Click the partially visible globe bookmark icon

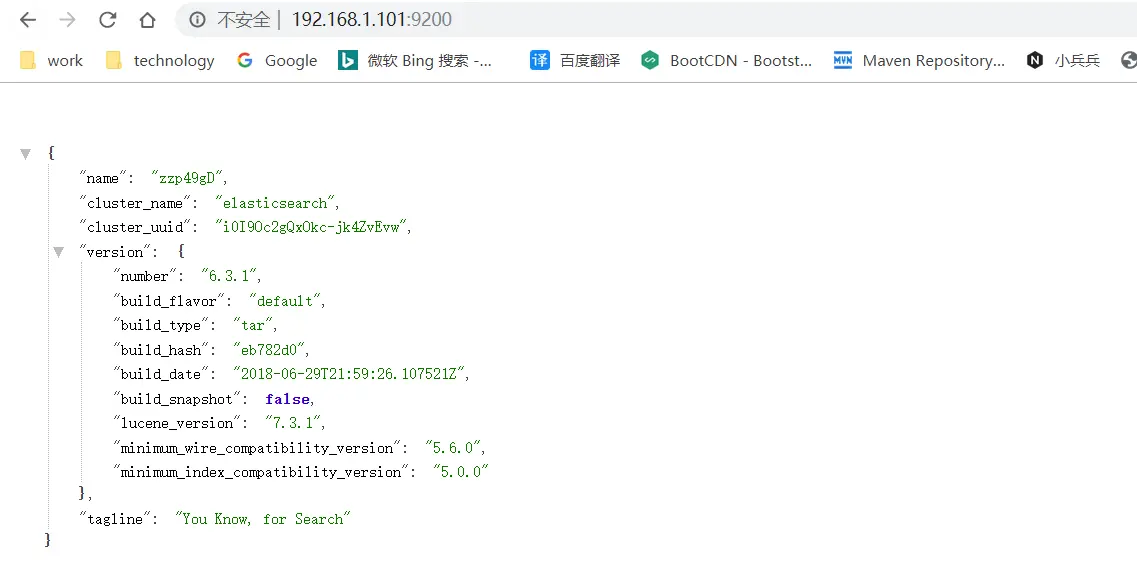pyautogui.click(x=1128, y=61)
